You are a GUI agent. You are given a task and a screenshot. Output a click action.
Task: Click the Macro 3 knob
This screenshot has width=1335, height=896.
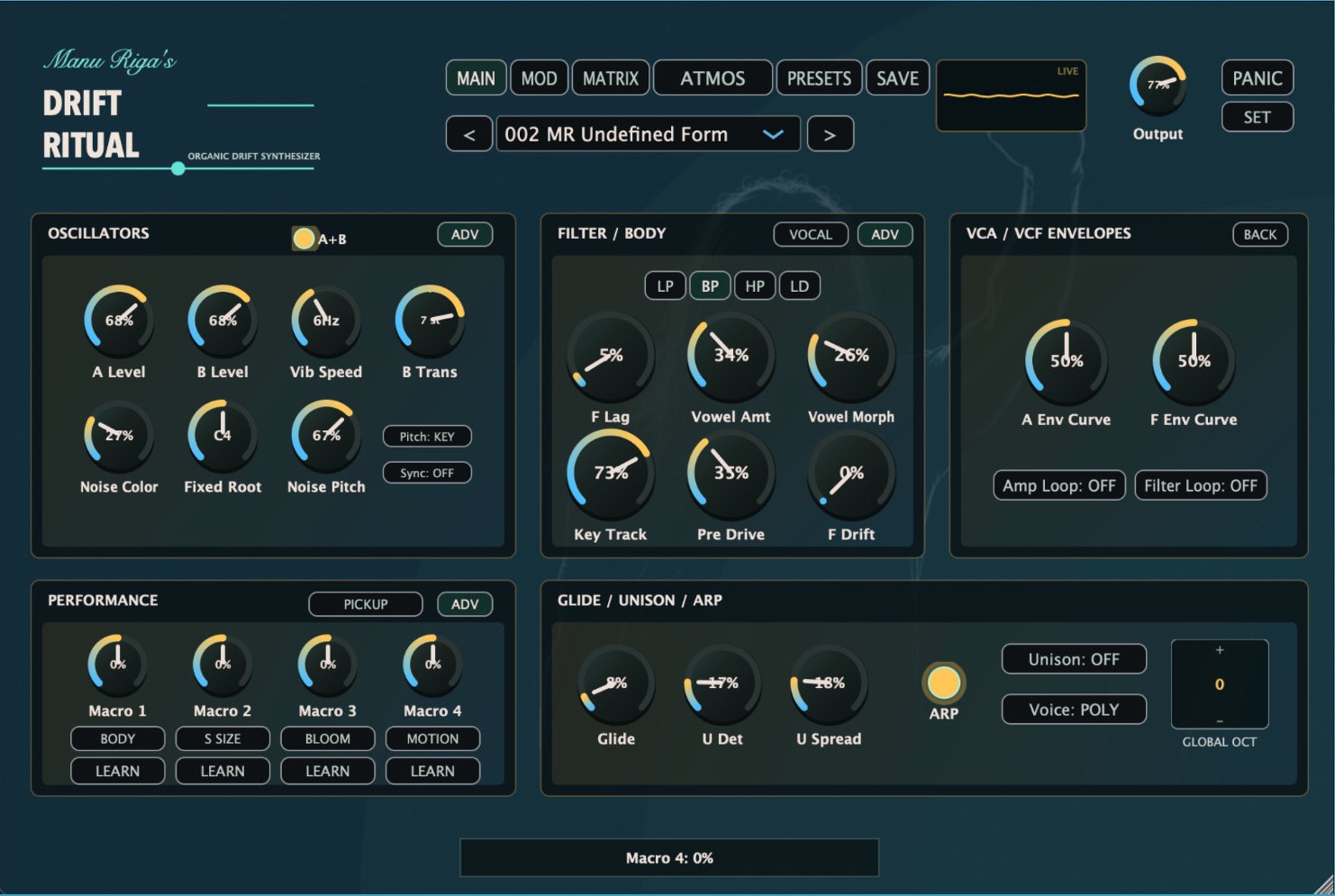pyautogui.click(x=328, y=665)
